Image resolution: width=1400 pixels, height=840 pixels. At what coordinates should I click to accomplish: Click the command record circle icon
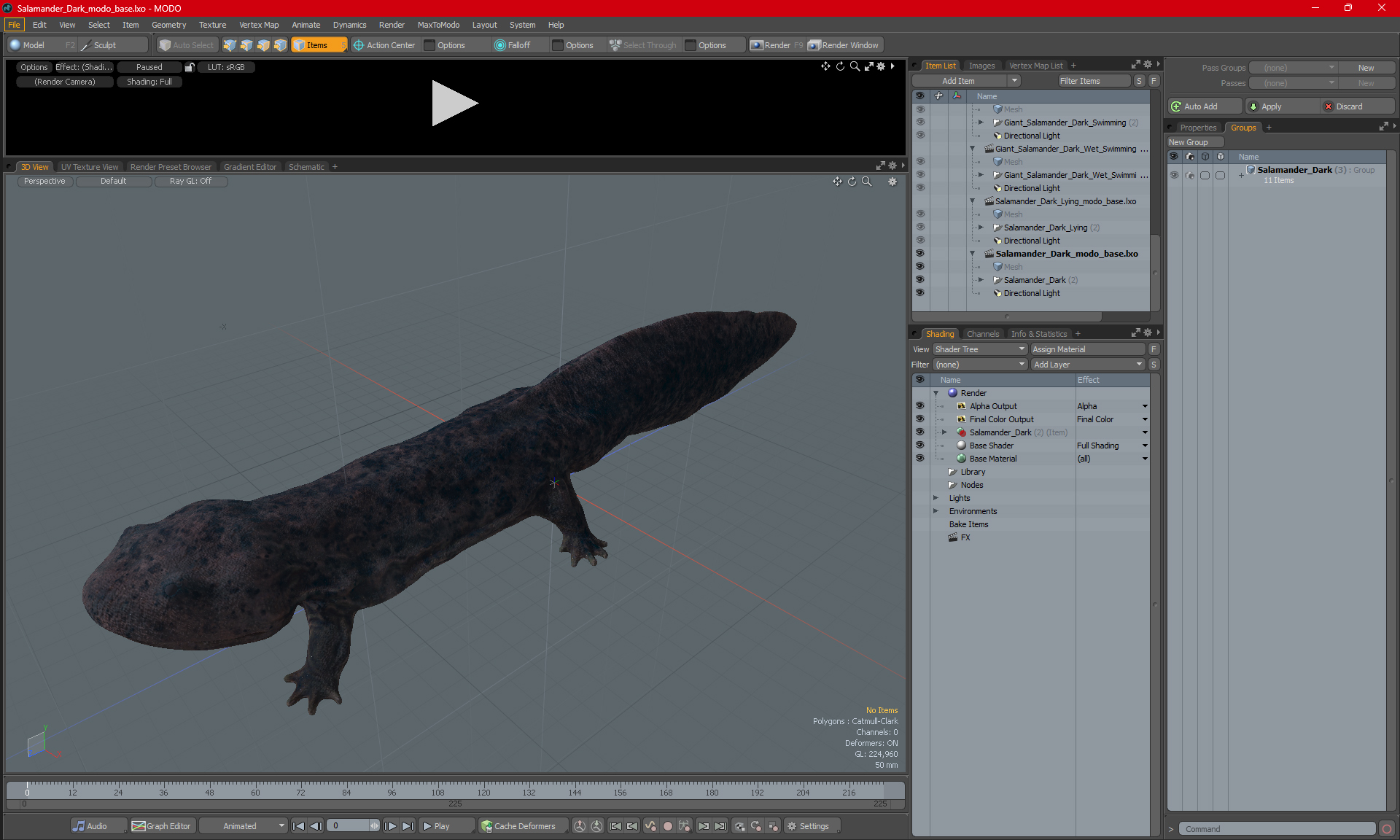tap(1387, 829)
